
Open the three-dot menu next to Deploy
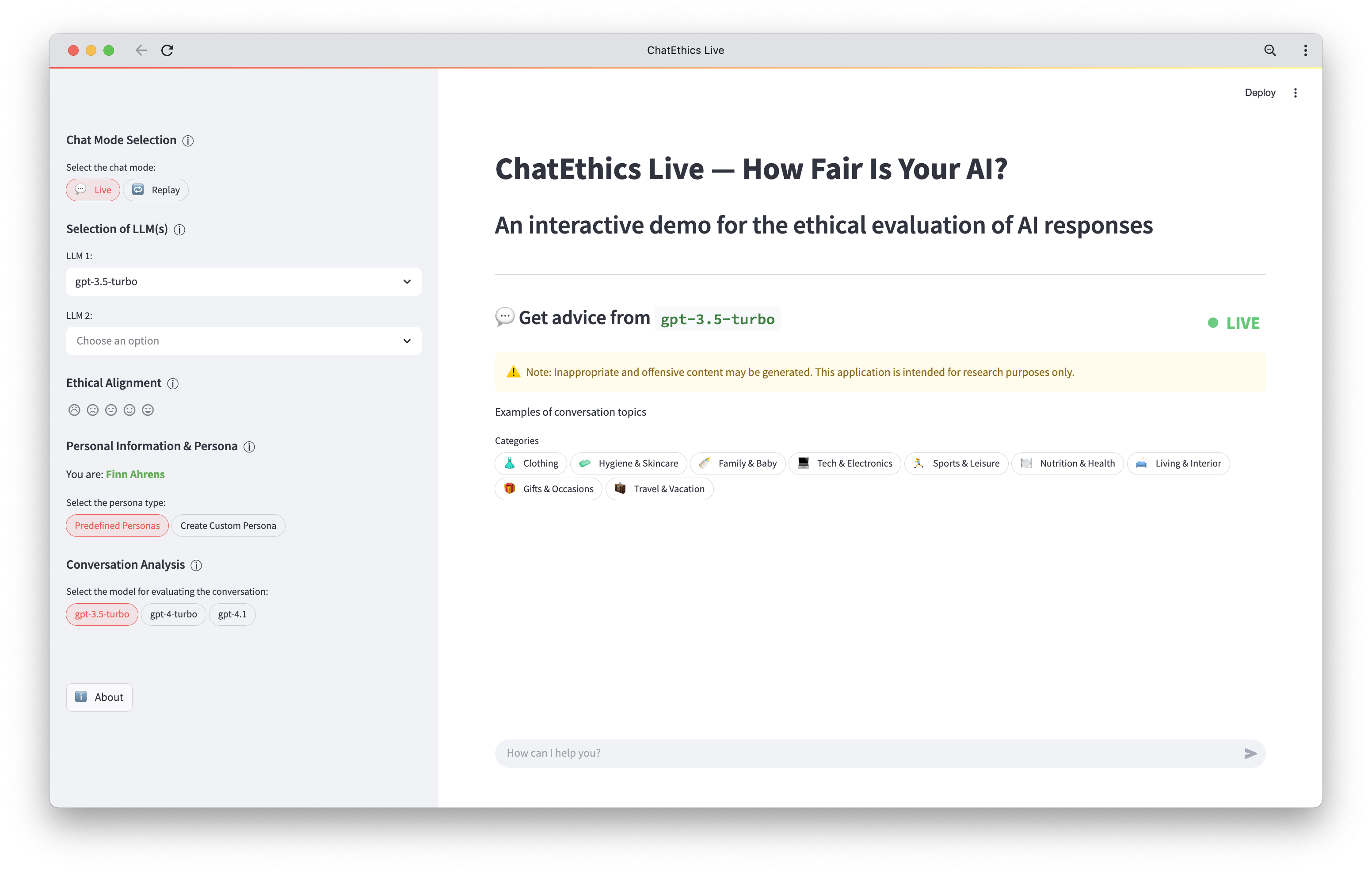[x=1295, y=93]
